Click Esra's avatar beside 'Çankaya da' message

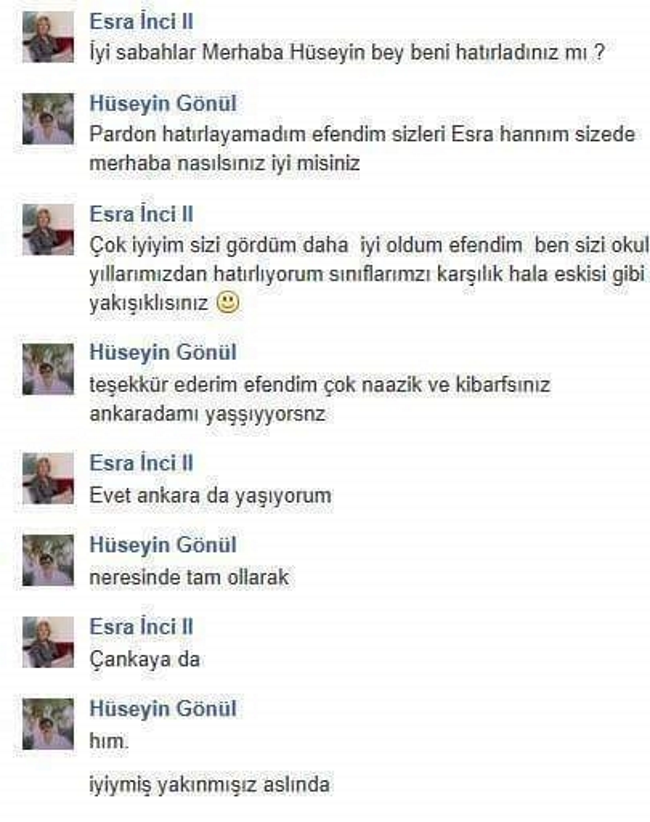pos(48,642)
